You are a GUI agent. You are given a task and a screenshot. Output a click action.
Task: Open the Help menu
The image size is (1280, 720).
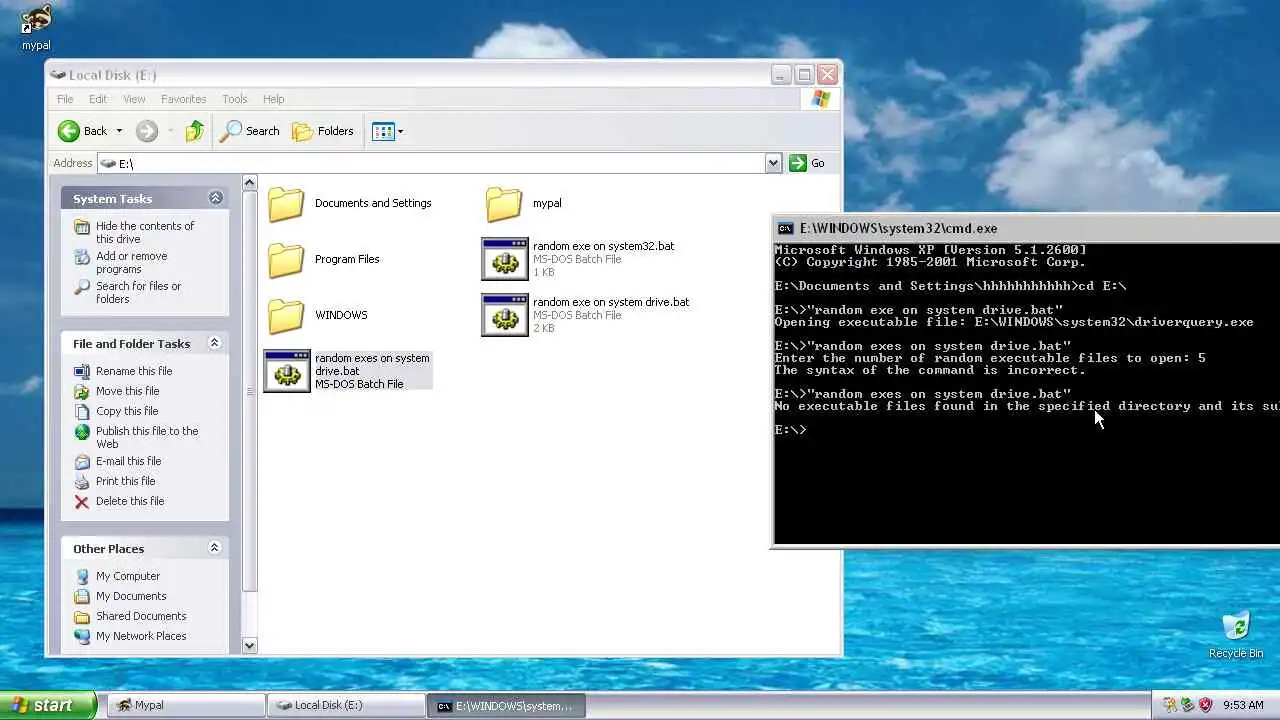pos(274,99)
